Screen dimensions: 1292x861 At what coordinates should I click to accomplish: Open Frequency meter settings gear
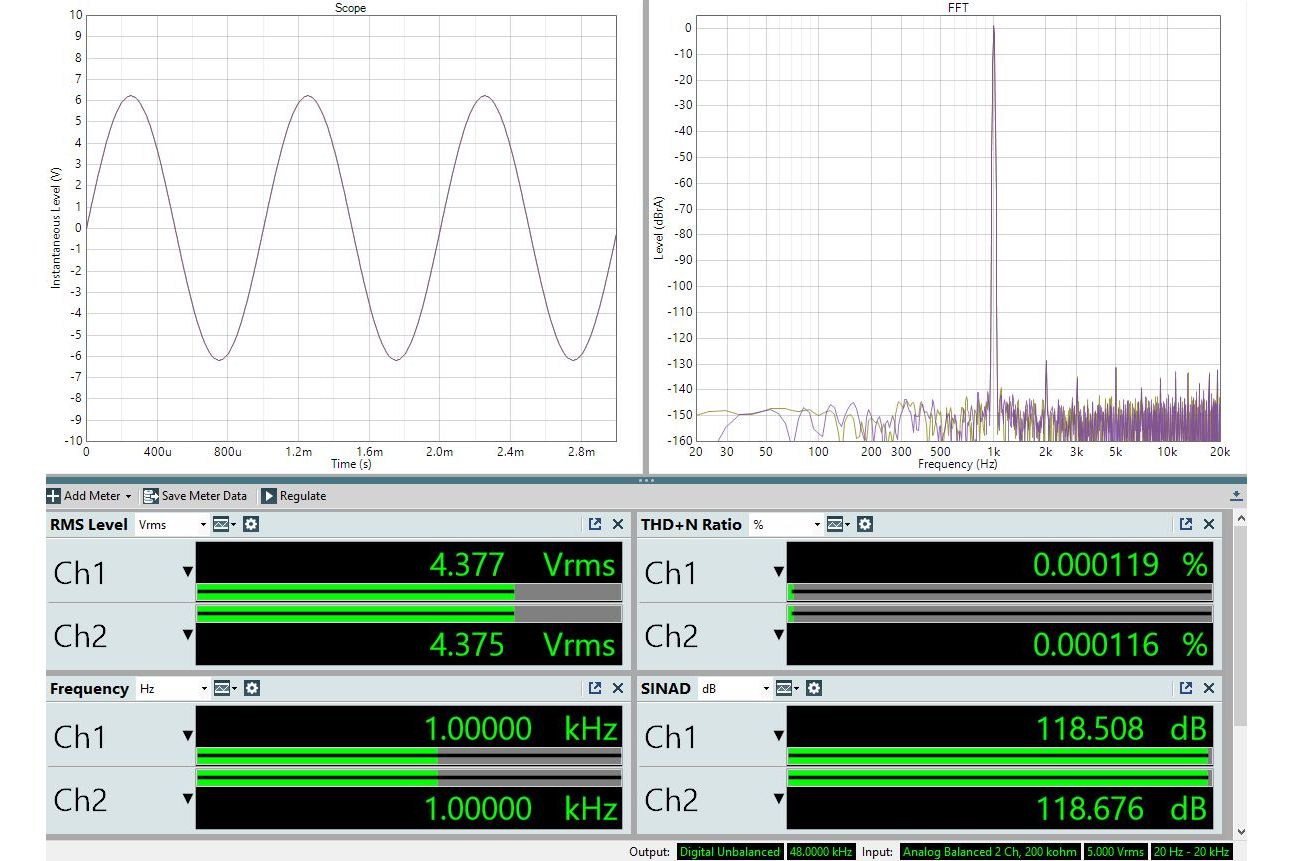pyautogui.click(x=252, y=688)
